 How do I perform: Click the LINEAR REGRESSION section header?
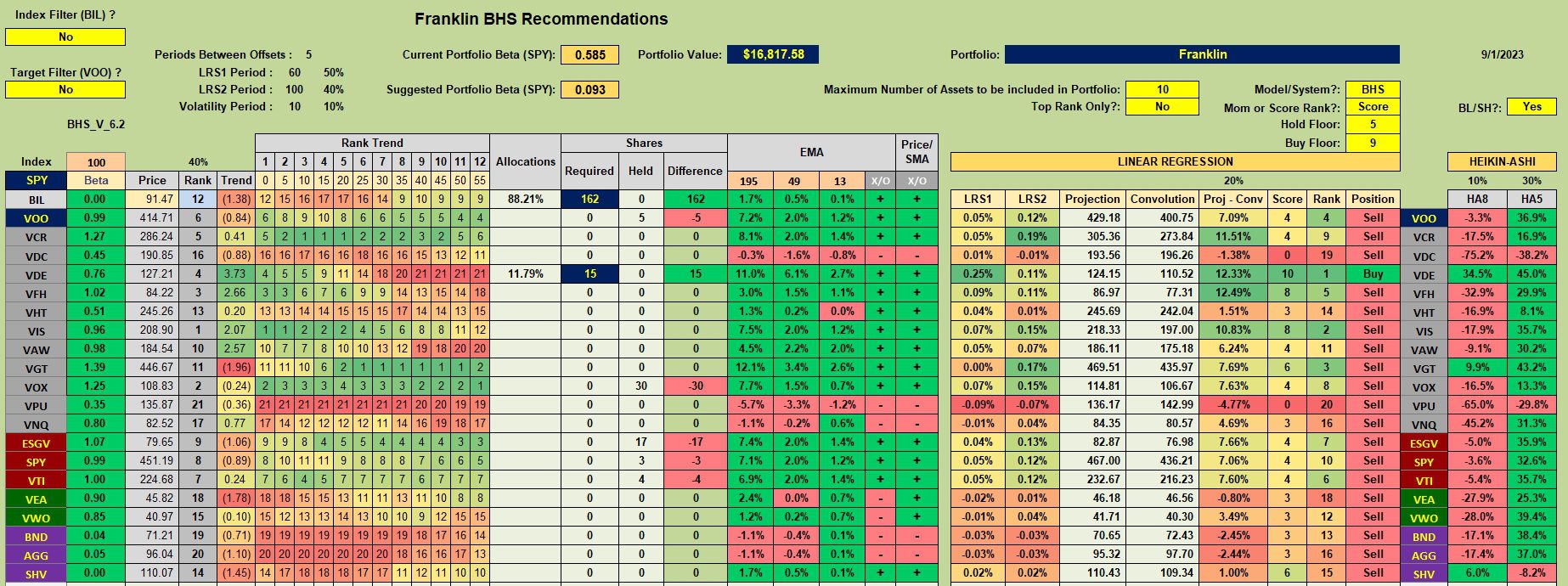(1175, 161)
